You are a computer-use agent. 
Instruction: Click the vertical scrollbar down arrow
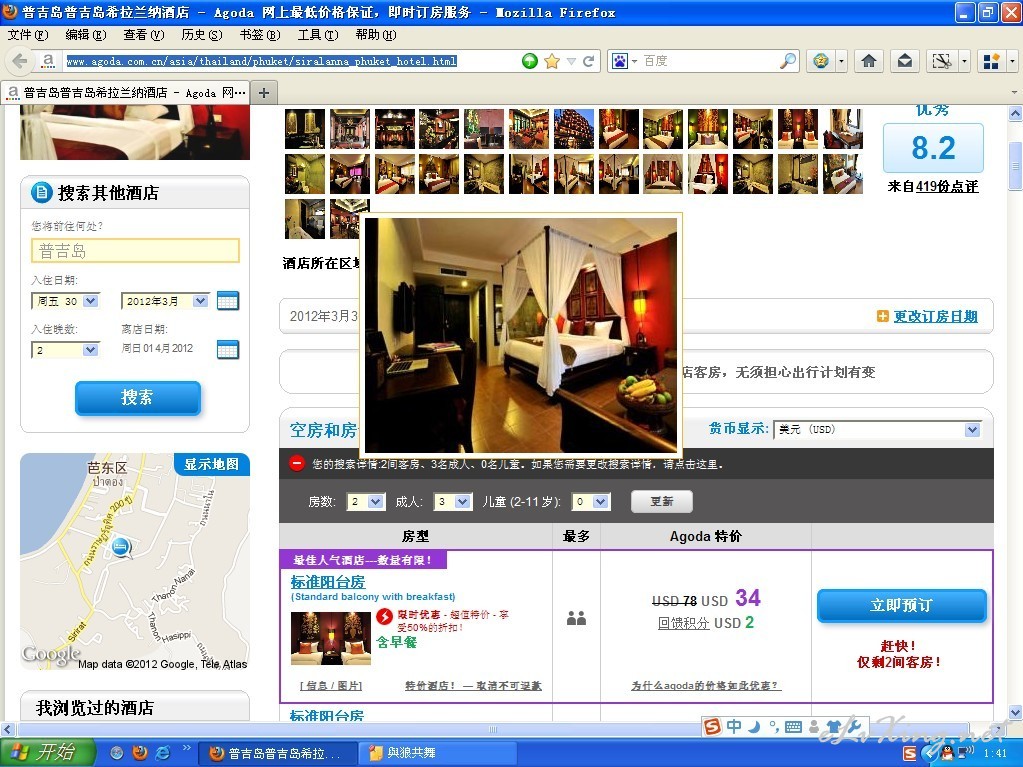click(1015, 712)
